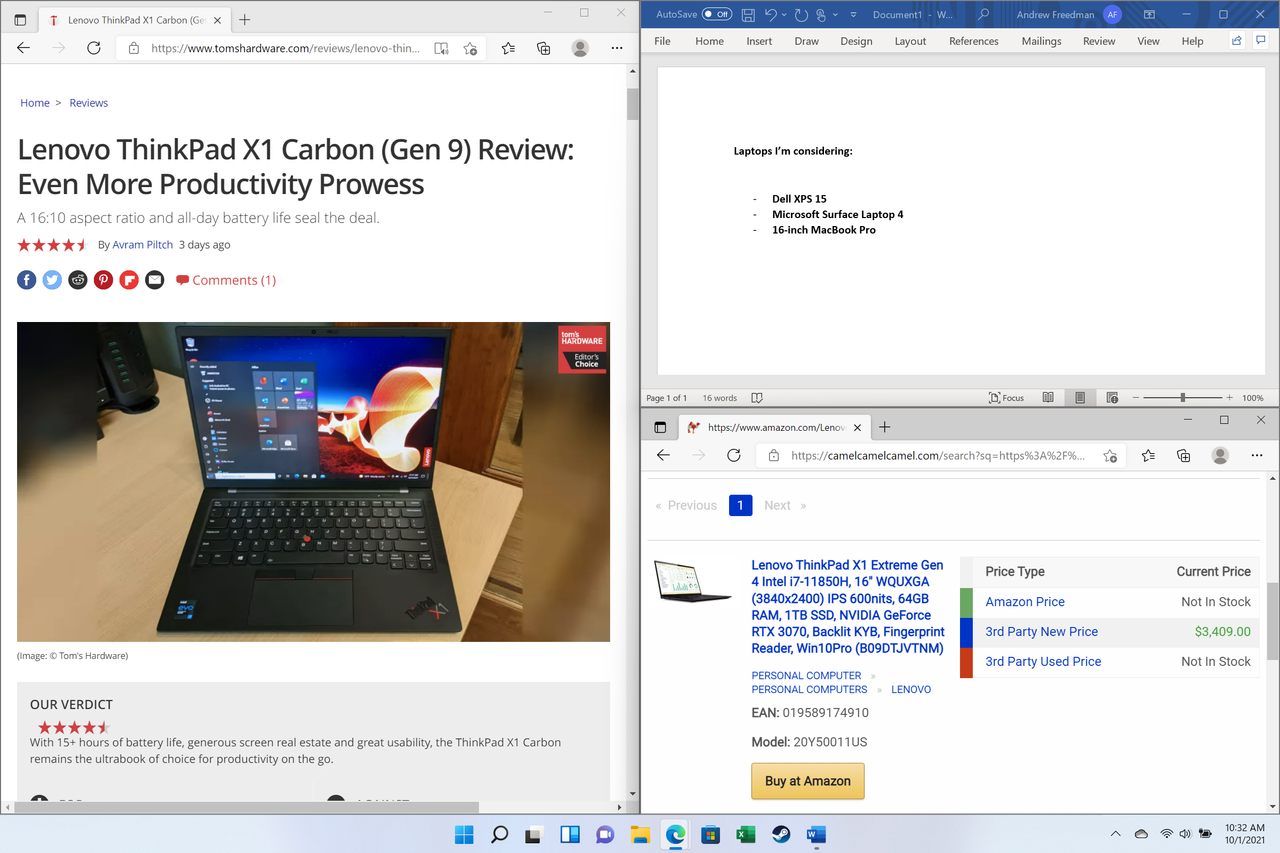Image resolution: width=1280 pixels, height=853 pixels.
Task: Open the Design ribbon tab
Action: (856, 41)
